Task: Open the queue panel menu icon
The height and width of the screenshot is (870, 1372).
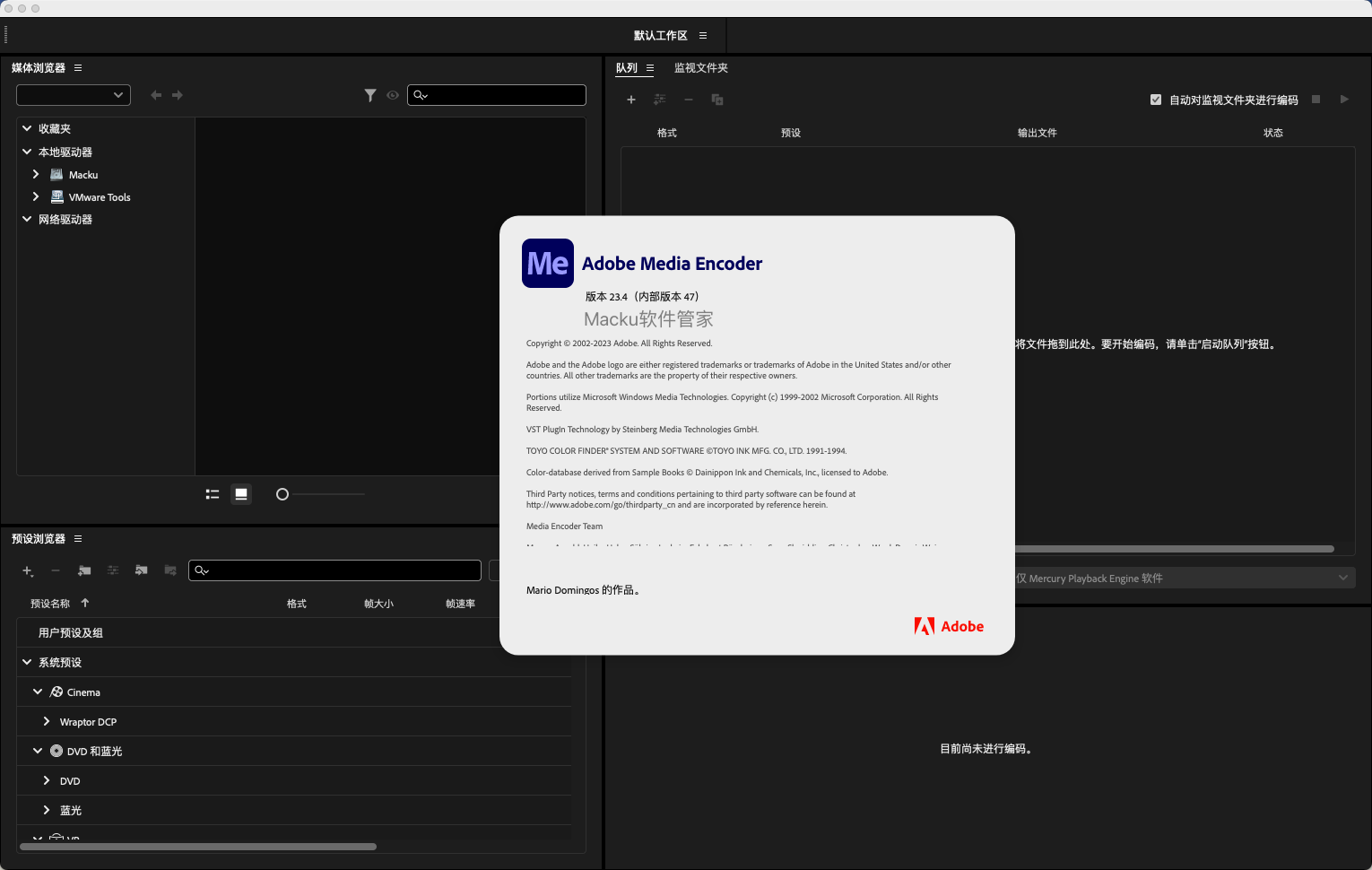Action: (x=650, y=68)
